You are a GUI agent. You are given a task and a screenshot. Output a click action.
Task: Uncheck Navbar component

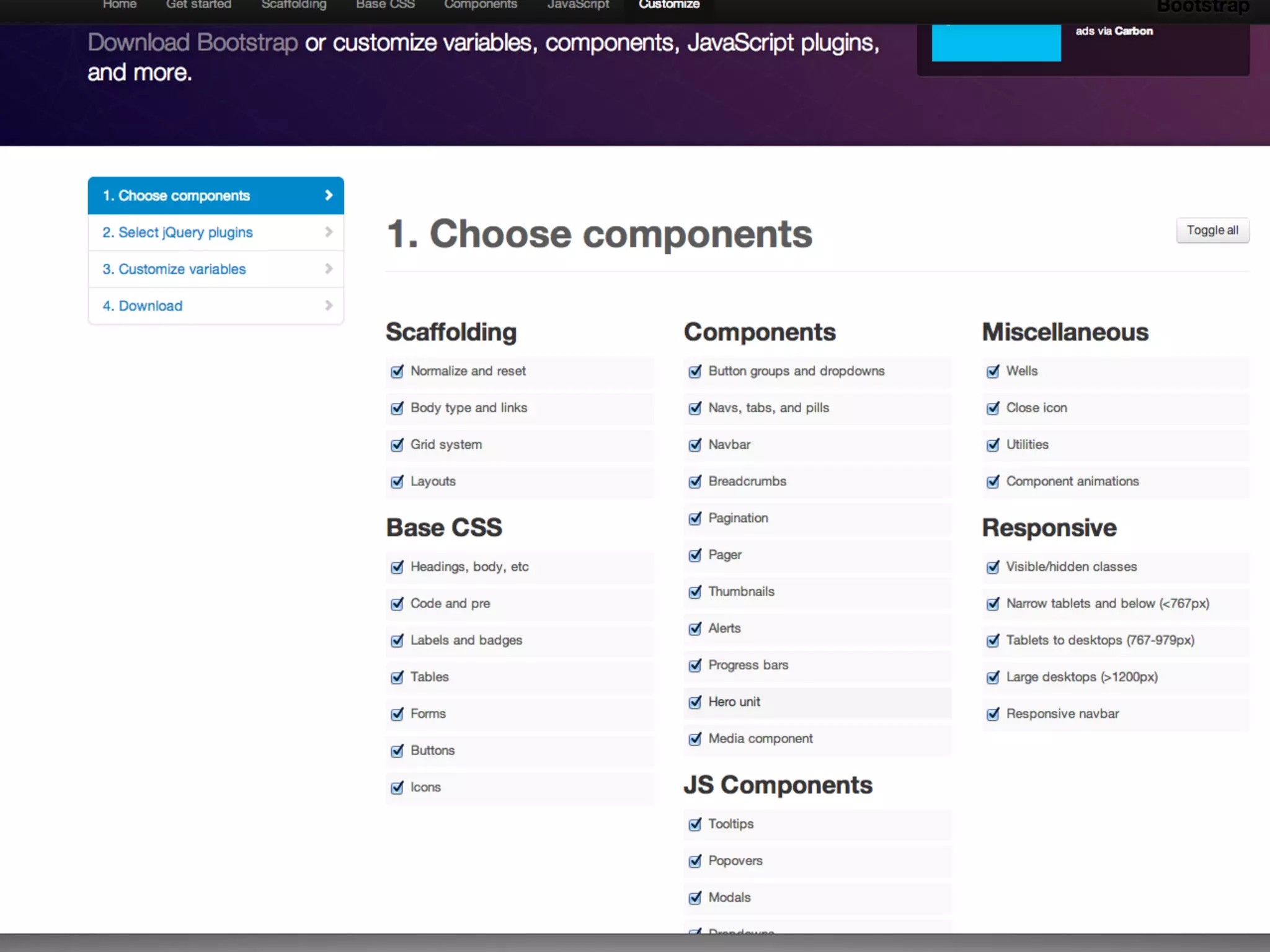tap(695, 444)
